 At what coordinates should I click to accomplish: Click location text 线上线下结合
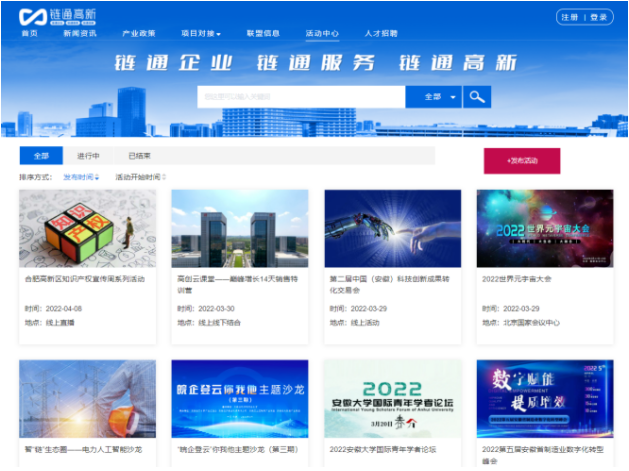pos(219,323)
